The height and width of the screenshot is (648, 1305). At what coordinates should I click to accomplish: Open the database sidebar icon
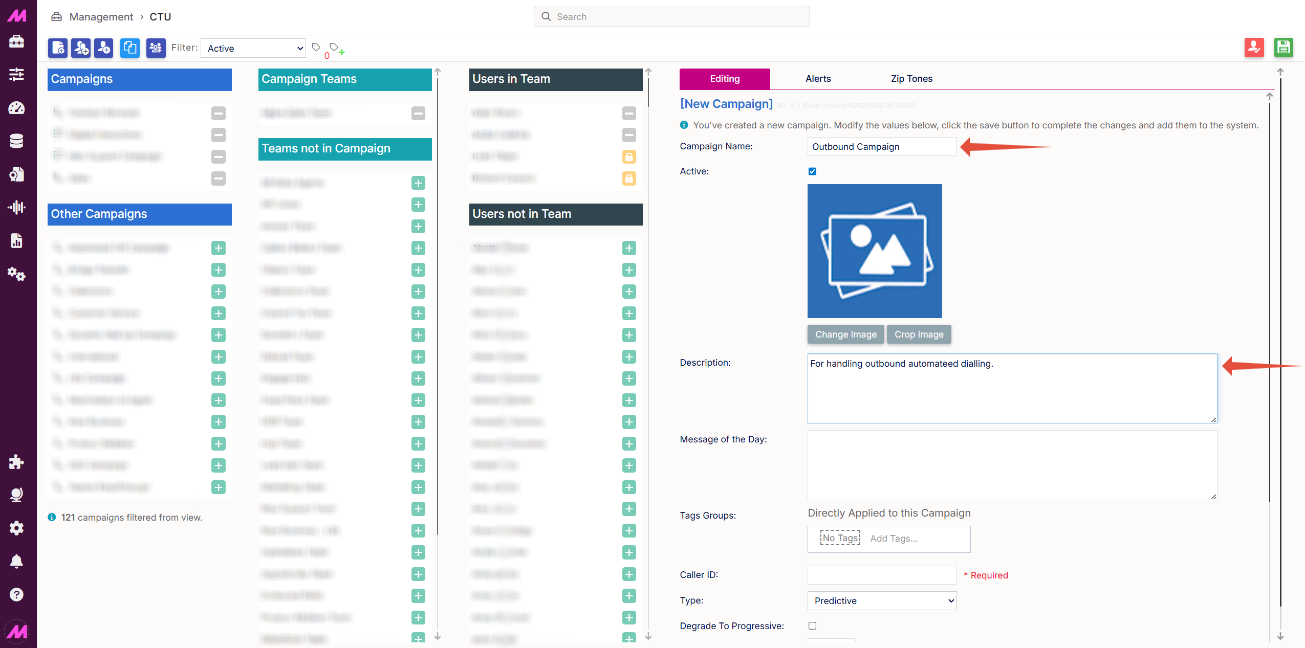click(16, 141)
